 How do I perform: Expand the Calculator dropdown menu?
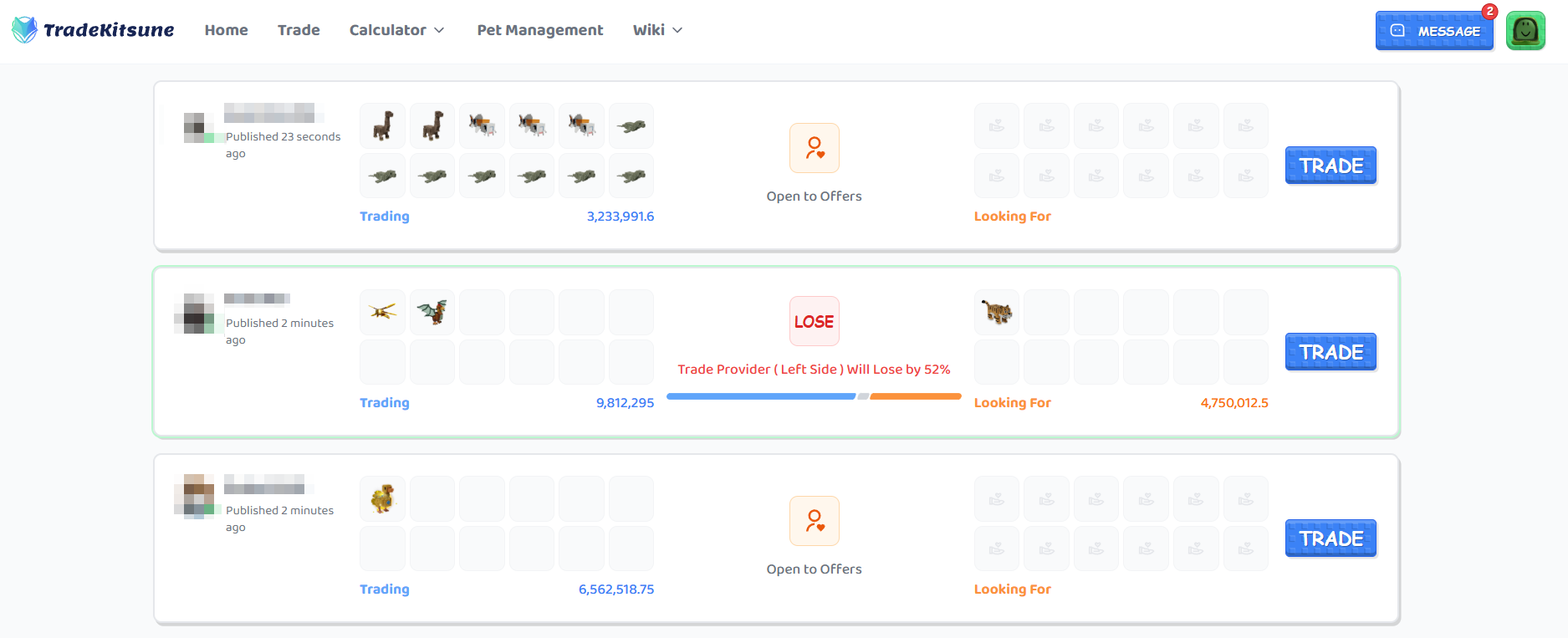396,30
